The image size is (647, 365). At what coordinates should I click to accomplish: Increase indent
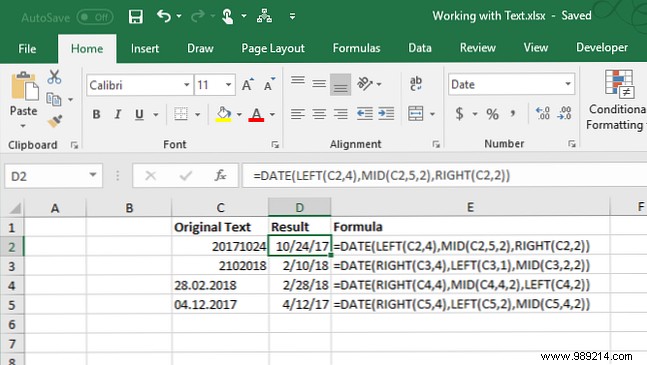[386, 114]
